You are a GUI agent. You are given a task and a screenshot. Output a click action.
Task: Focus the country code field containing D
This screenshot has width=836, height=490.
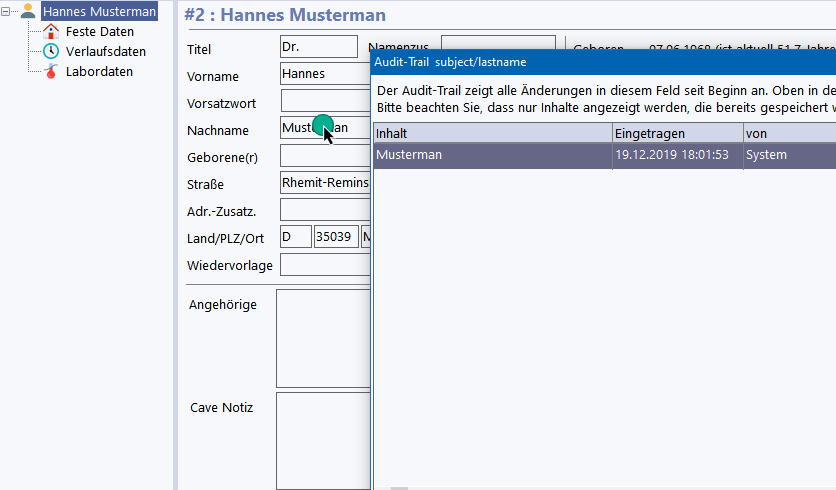click(295, 237)
